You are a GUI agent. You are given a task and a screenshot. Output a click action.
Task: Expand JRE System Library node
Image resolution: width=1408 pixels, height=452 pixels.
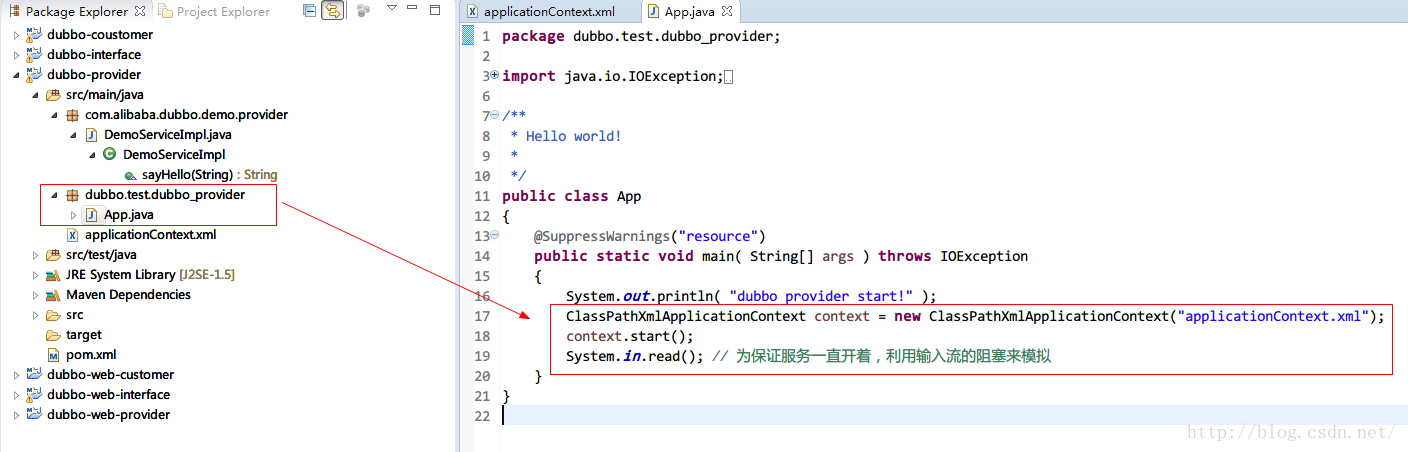[x=36, y=275]
